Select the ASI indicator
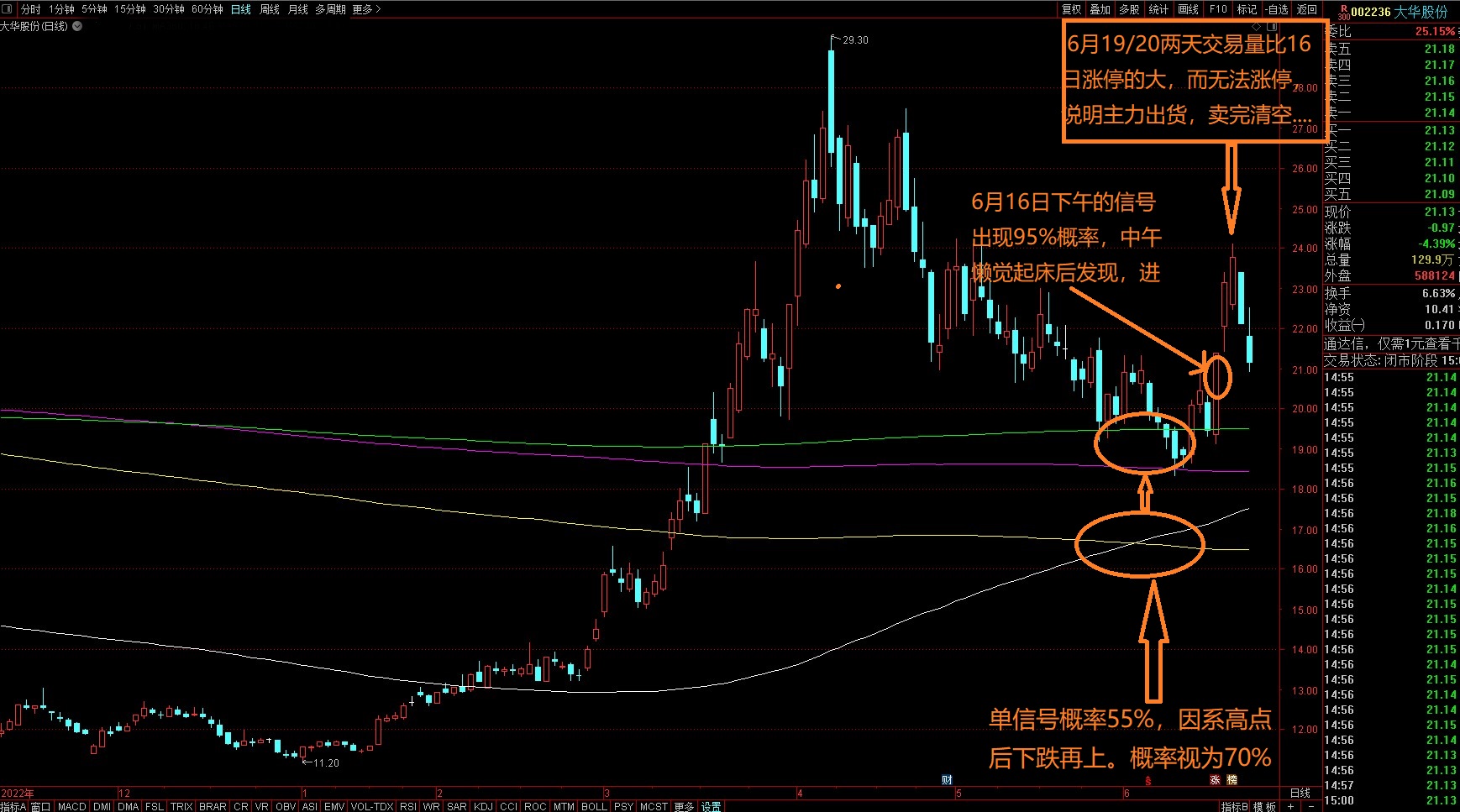This screenshot has height=812, width=1460. point(310,806)
